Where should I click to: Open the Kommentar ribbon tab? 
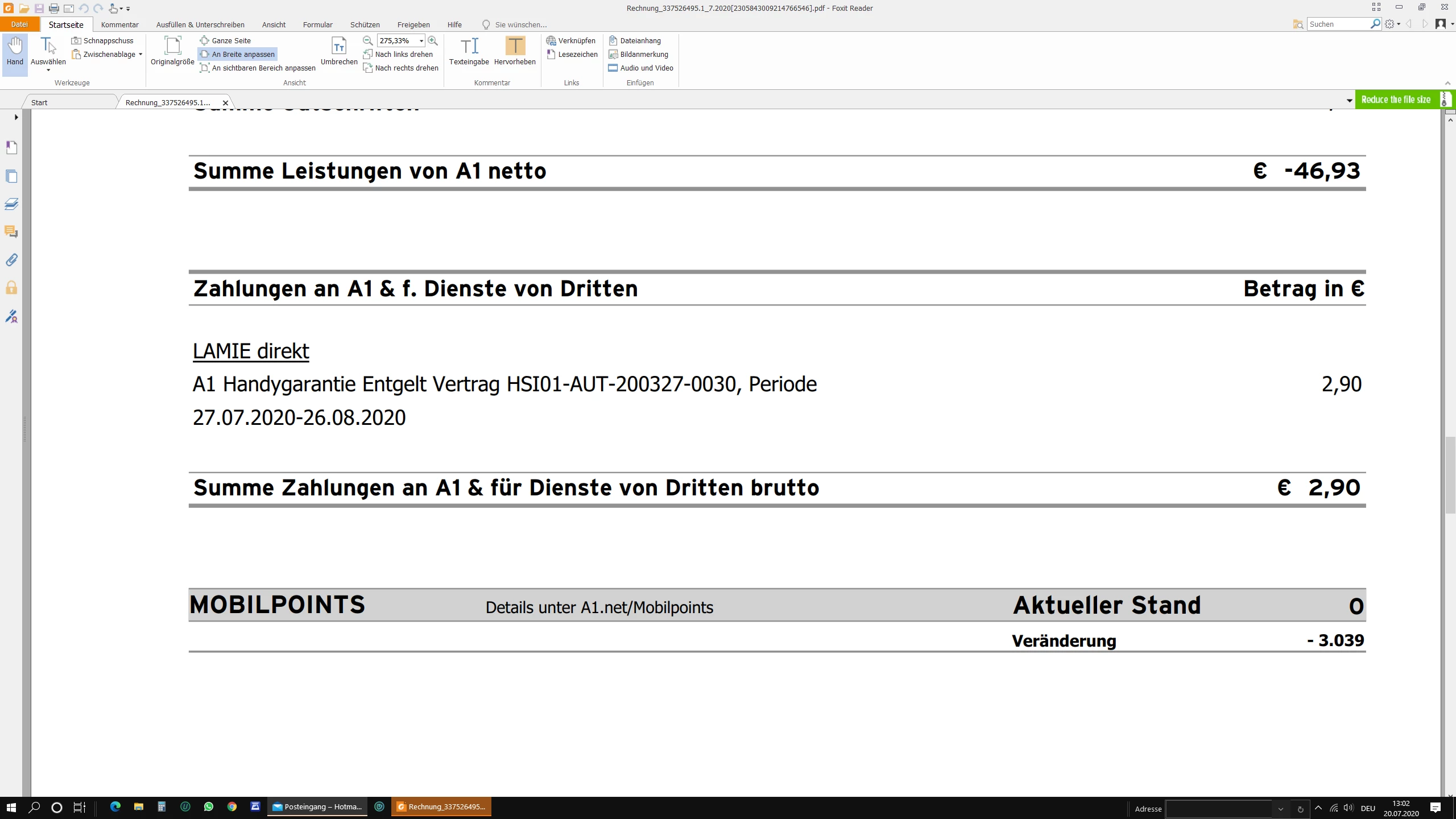(x=119, y=24)
